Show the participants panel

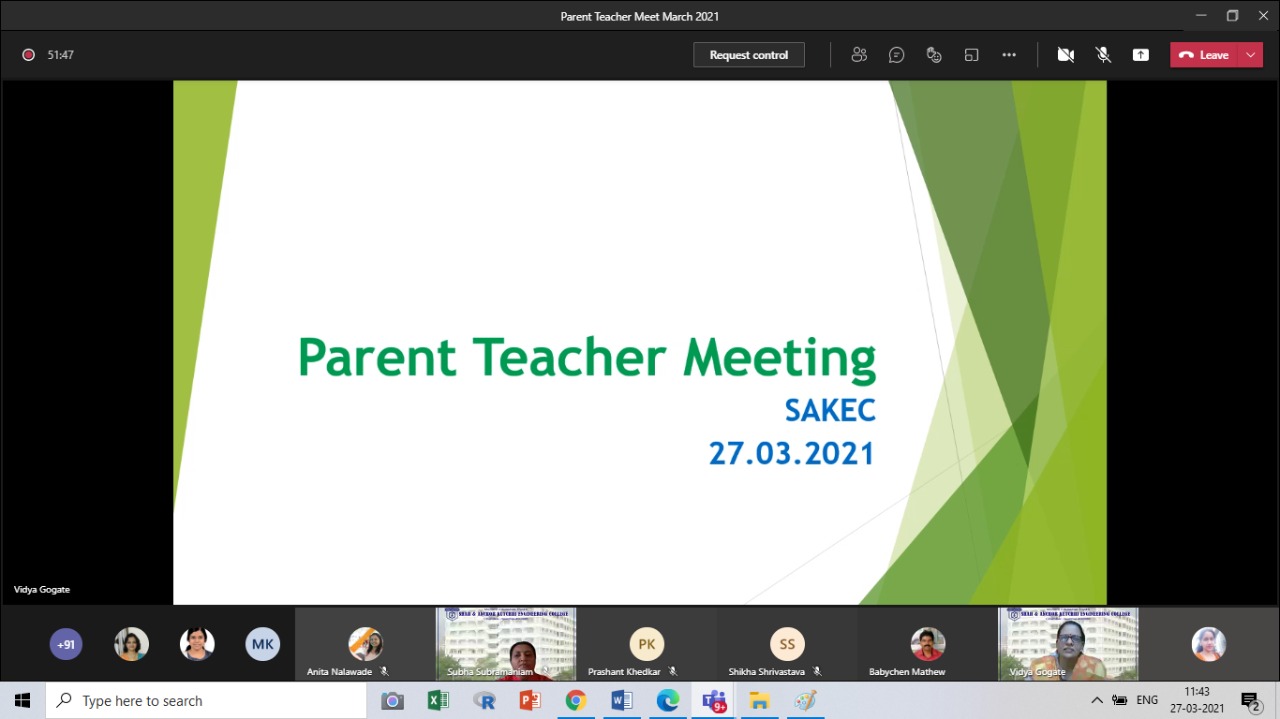pyautogui.click(x=859, y=55)
